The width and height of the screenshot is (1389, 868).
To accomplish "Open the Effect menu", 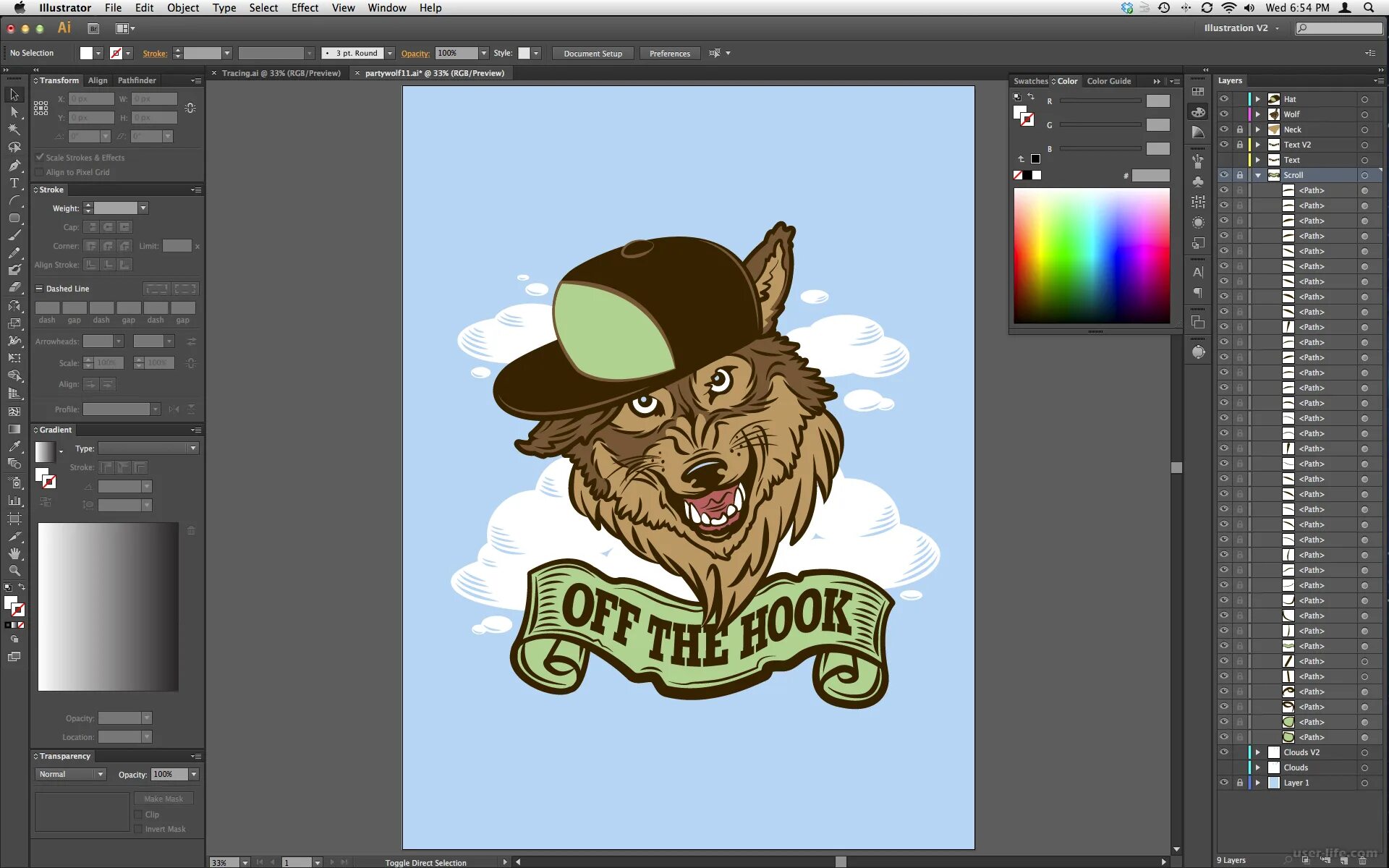I will coord(304,7).
